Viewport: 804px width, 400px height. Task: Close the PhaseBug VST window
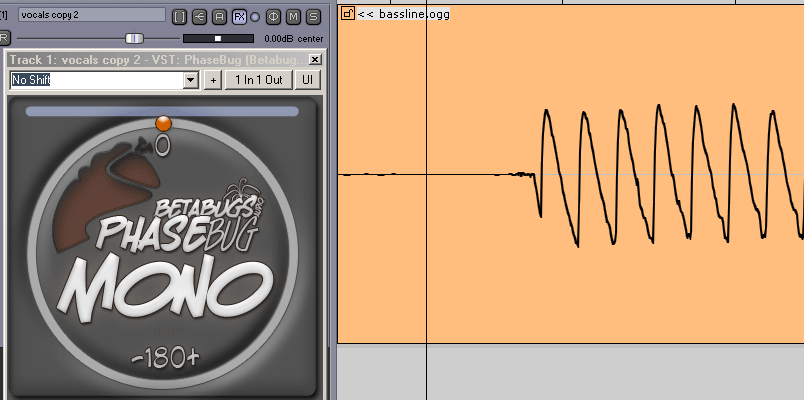tap(315, 60)
